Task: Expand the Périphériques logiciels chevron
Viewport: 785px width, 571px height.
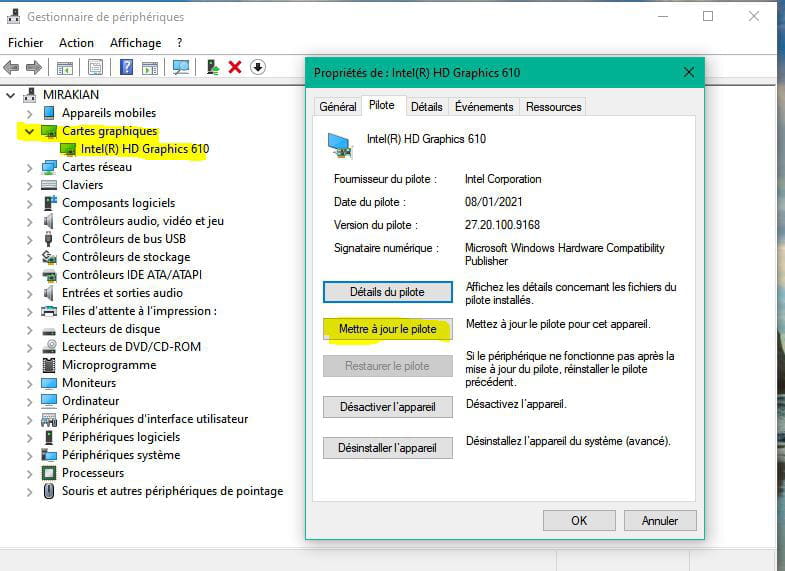Action: coord(30,438)
